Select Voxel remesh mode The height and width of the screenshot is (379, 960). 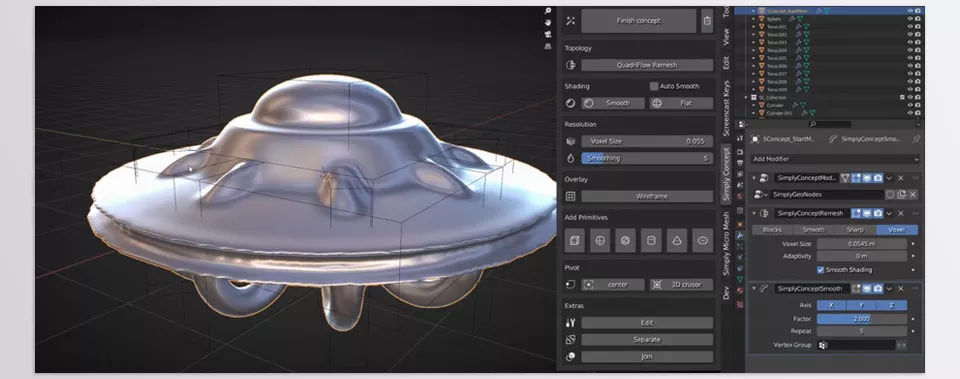[897, 230]
